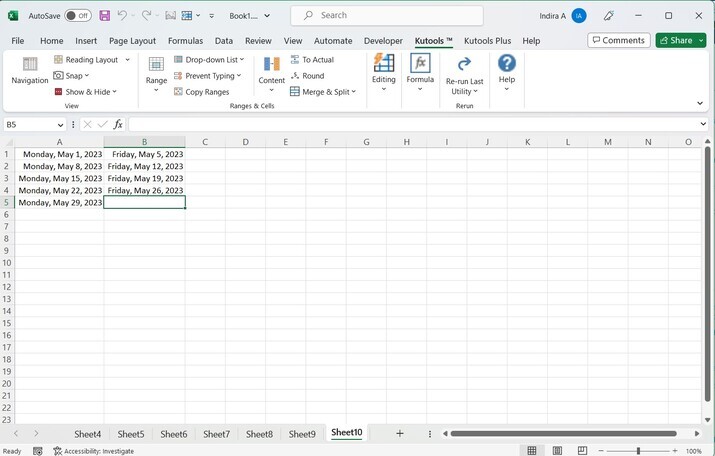
Task: Select the Sheet4 tab
Action: coord(88,434)
